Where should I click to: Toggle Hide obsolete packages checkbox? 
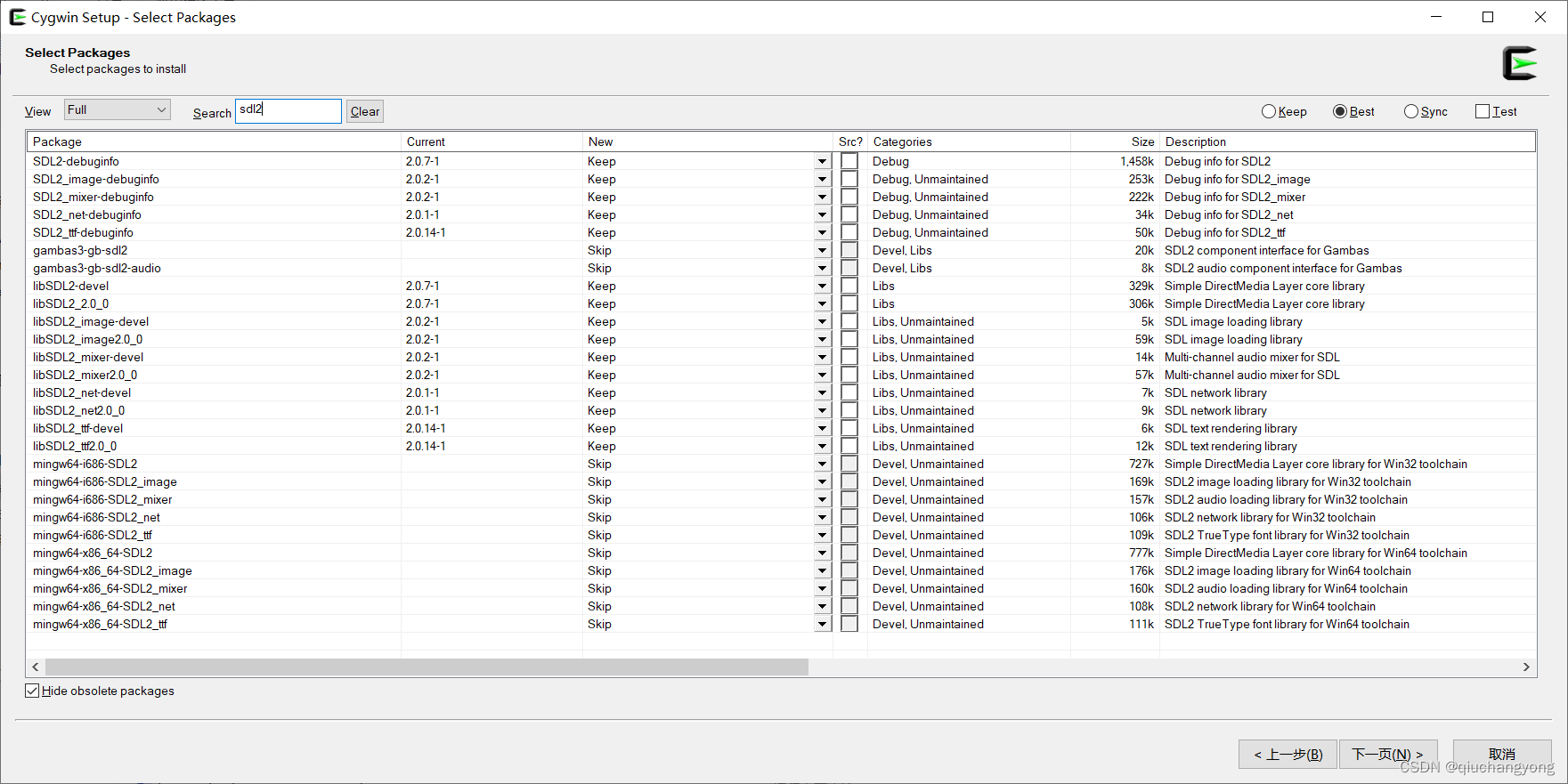32,691
